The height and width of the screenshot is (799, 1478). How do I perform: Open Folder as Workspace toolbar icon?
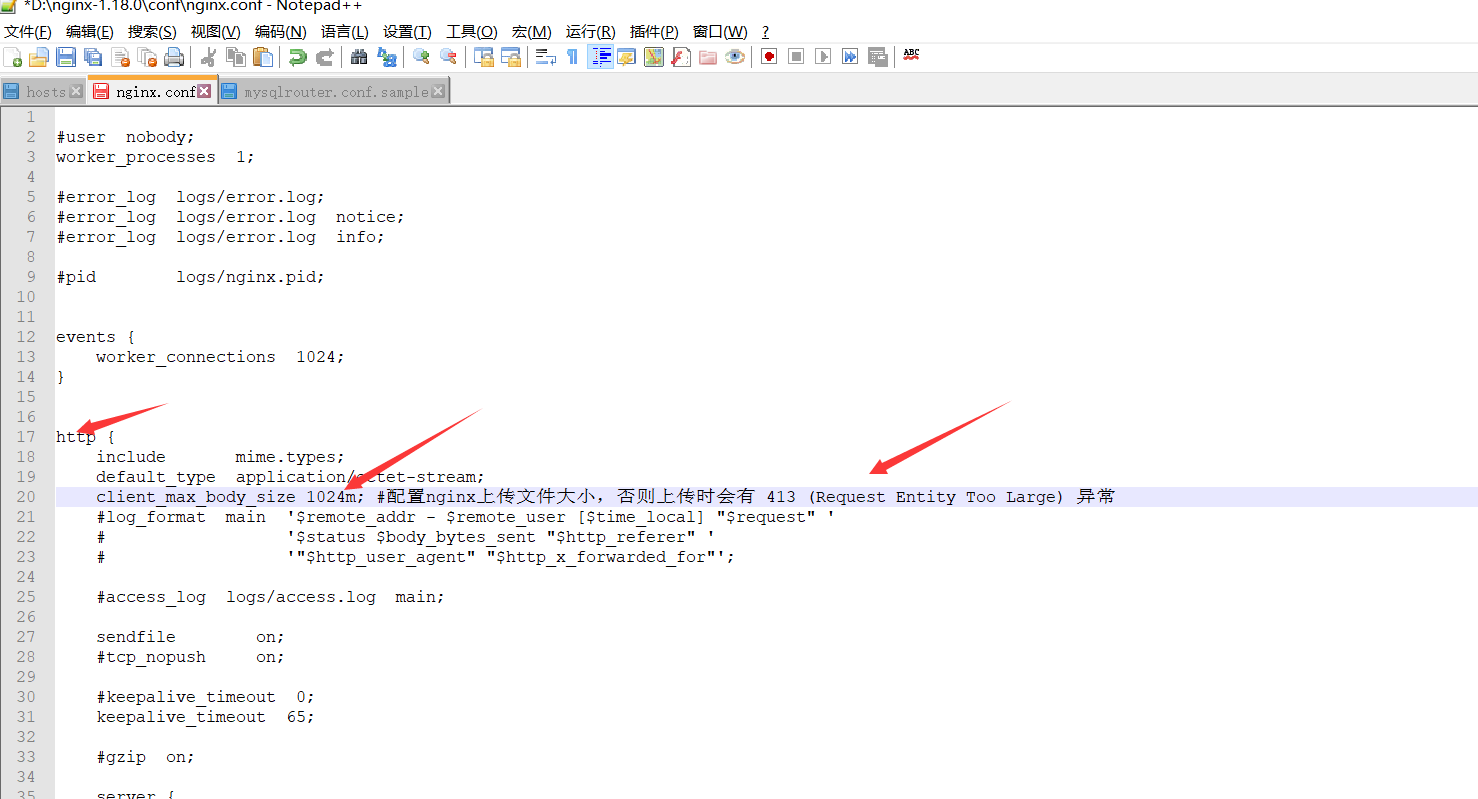point(708,57)
